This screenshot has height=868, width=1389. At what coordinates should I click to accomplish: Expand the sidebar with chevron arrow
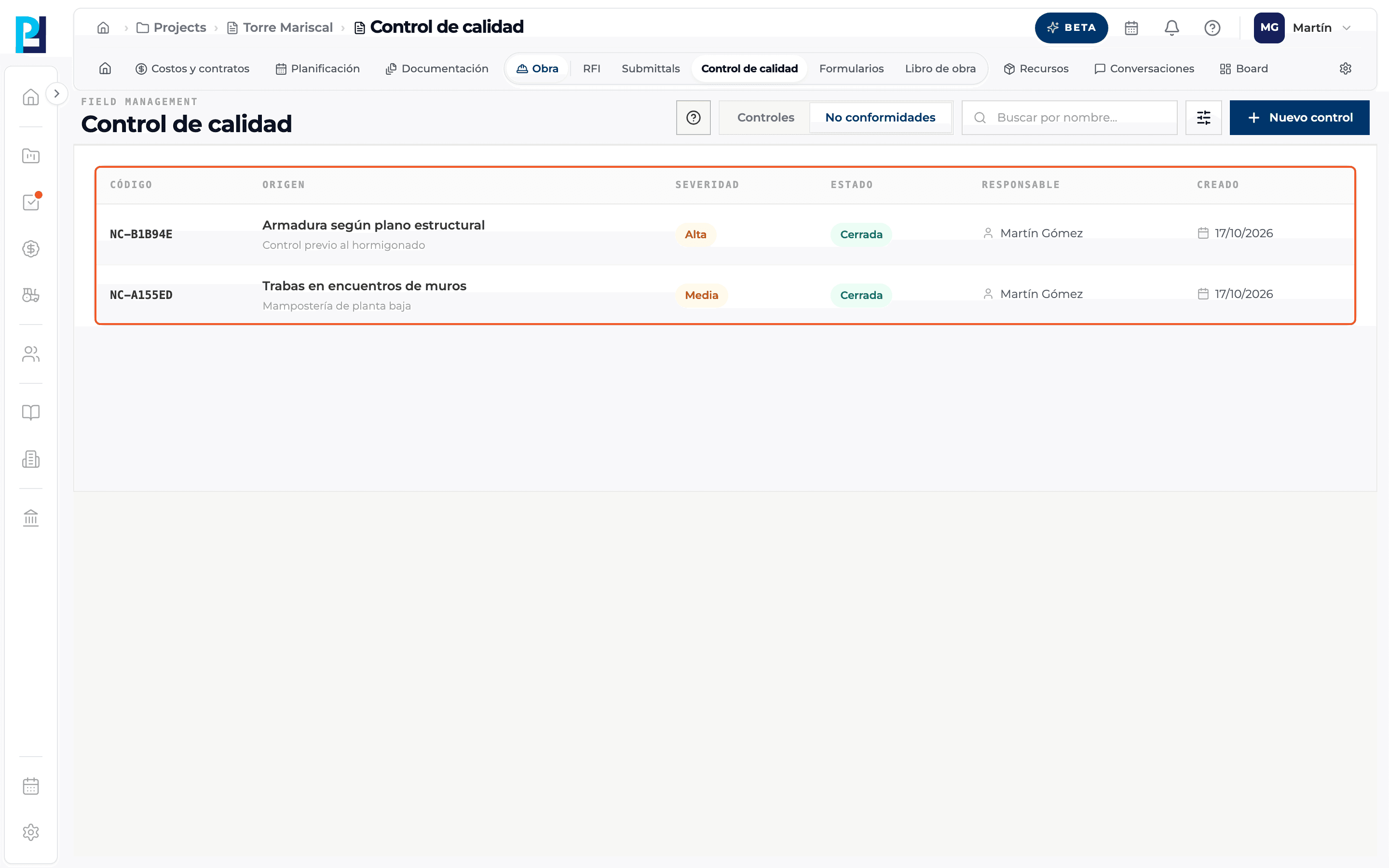coord(56,94)
